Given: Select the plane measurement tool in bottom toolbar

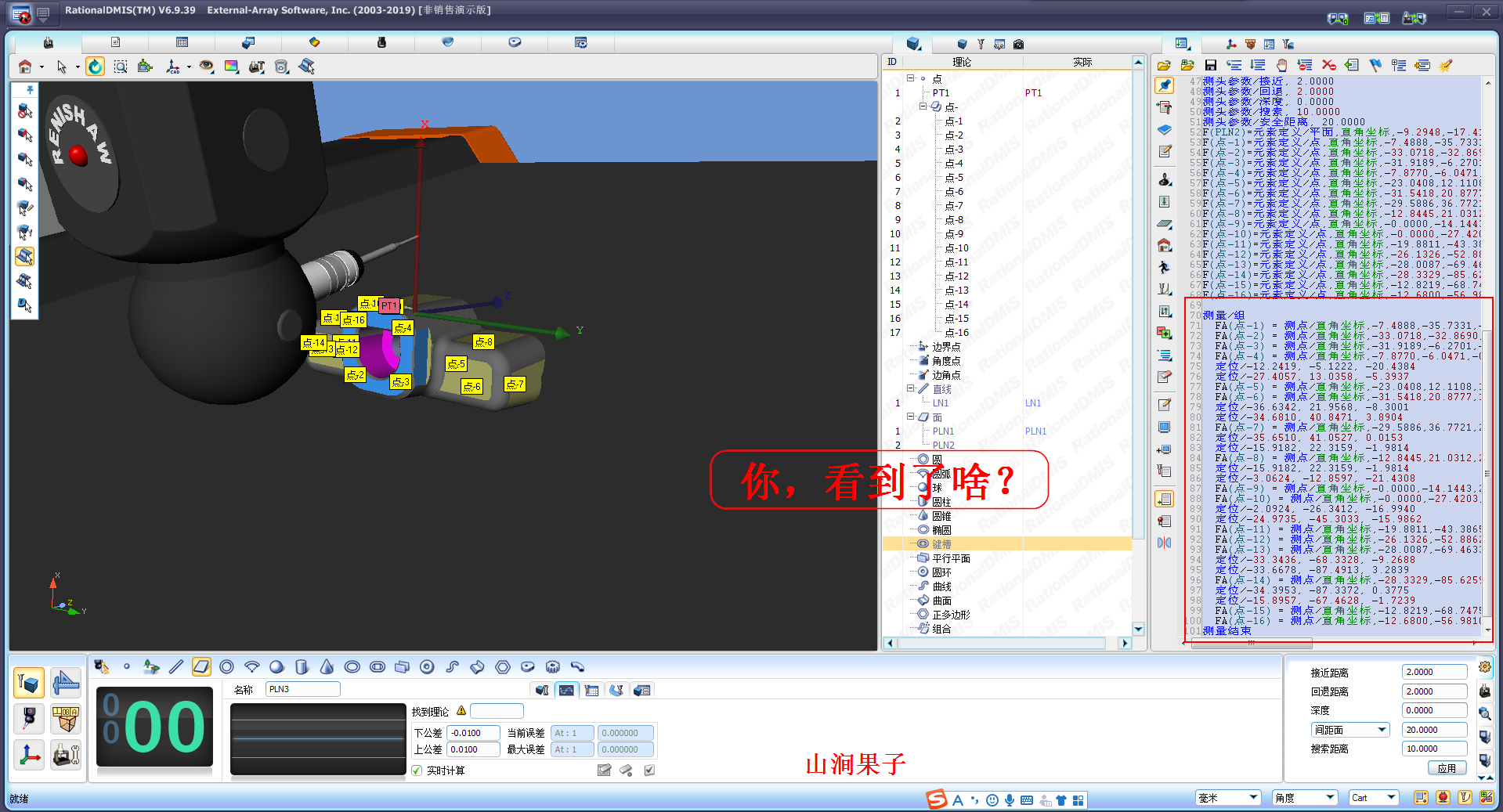Looking at the screenshot, I should pyautogui.click(x=201, y=666).
